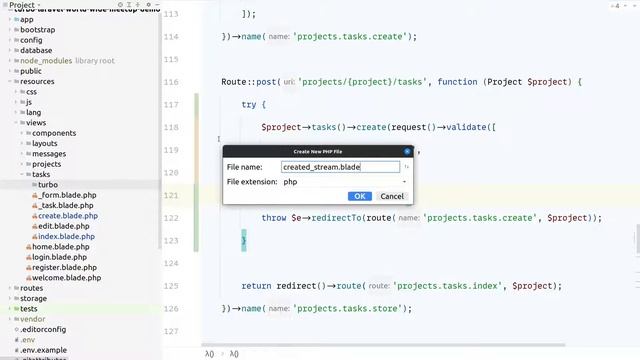Viewport: 640px width, 360px height.
Task: Expand the routes folder
Action: tap(10, 288)
